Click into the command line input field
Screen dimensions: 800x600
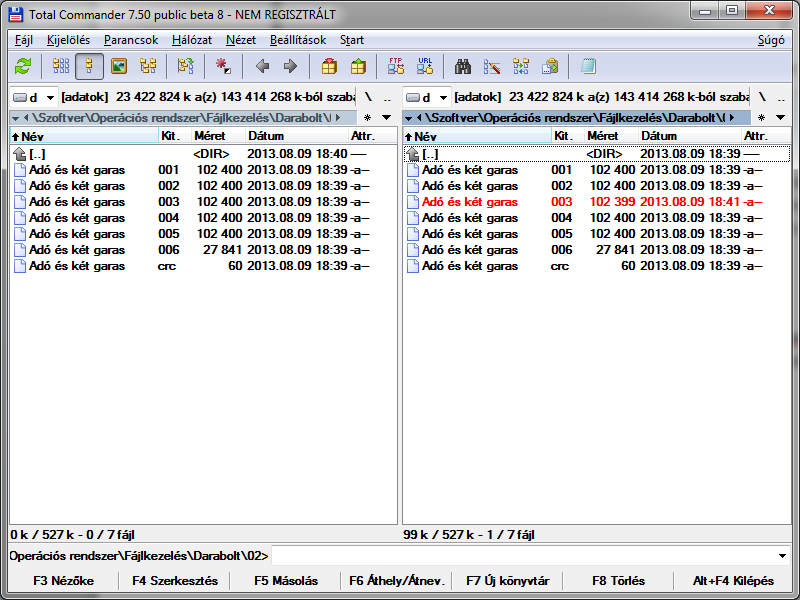(523, 556)
